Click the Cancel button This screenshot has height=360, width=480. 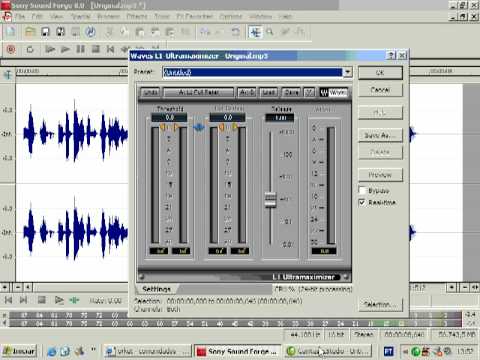tap(380, 90)
